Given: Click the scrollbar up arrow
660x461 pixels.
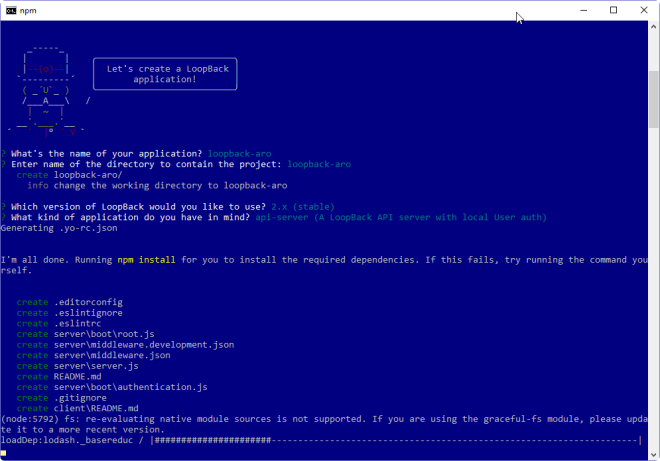Looking at the screenshot, I should [x=653, y=27].
